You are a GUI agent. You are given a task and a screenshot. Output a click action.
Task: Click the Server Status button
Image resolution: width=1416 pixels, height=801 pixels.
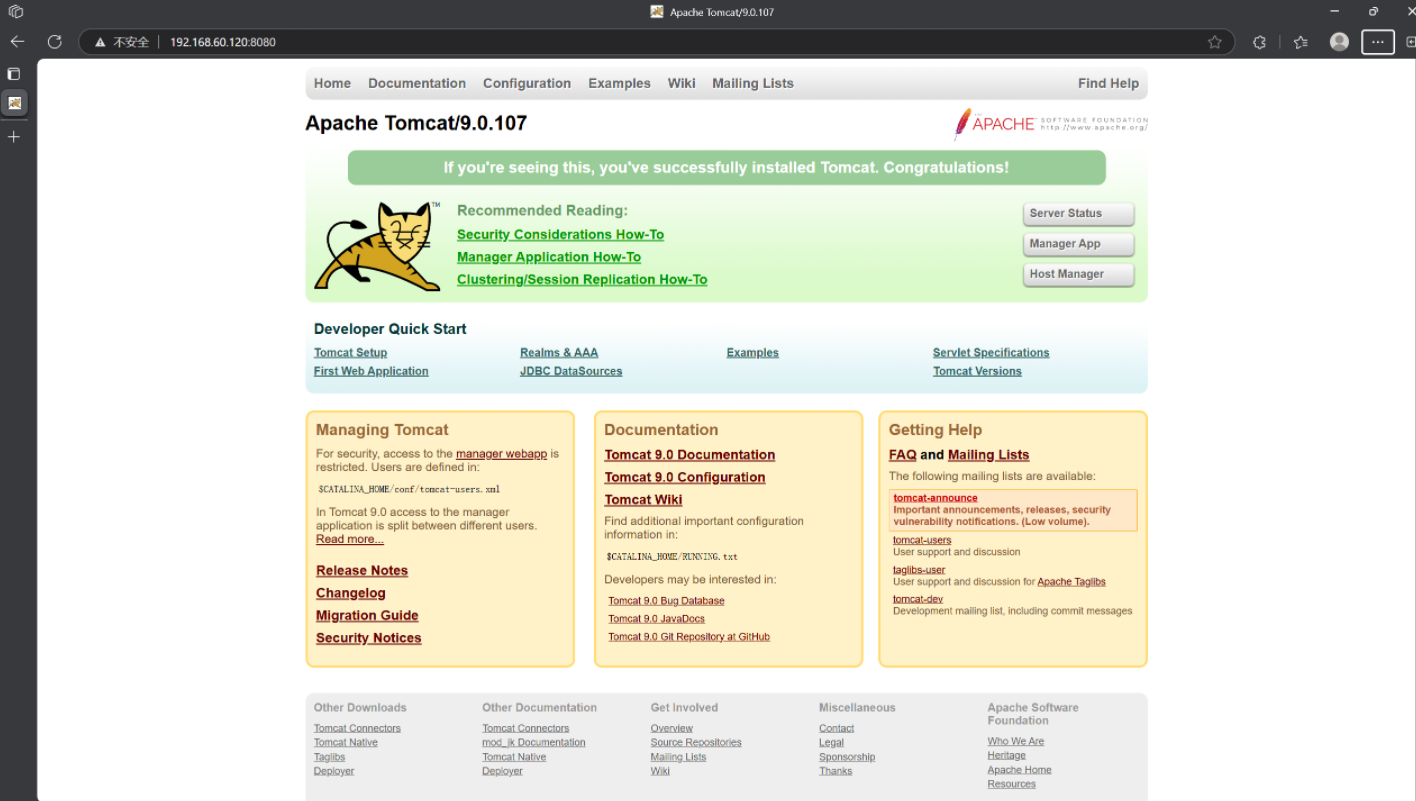[1078, 214]
